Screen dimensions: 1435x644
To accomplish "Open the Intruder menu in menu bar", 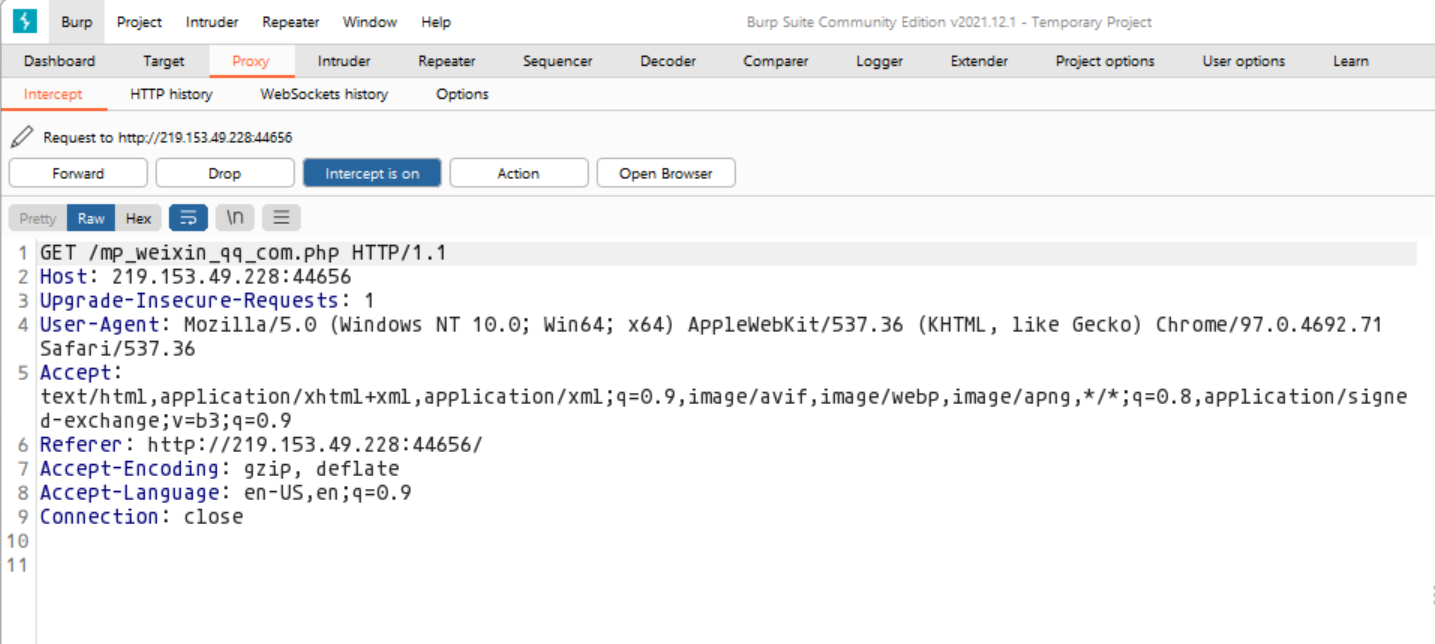I will click(x=212, y=22).
